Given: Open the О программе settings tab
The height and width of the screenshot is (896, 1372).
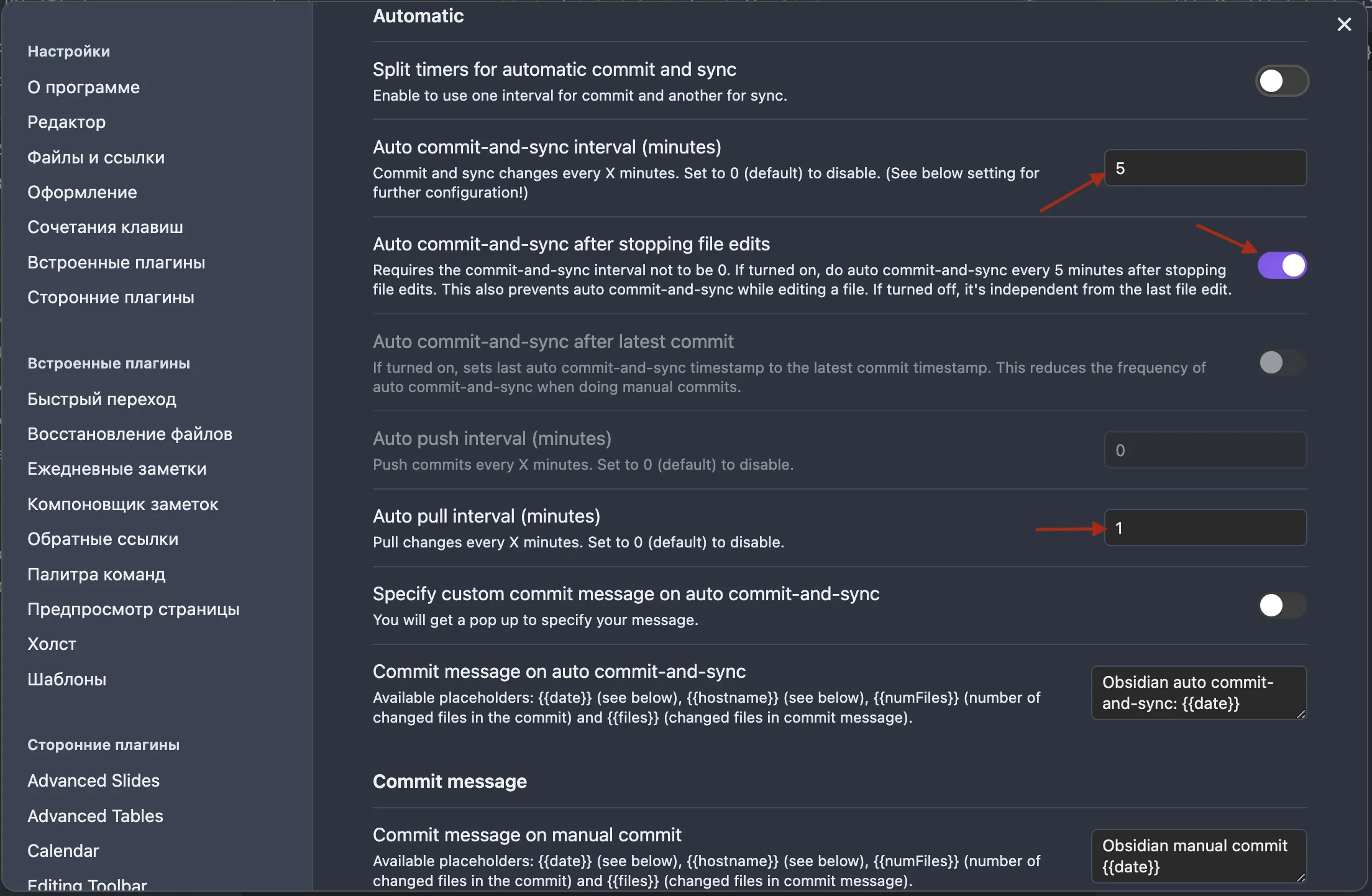Looking at the screenshot, I should [83, 87].
